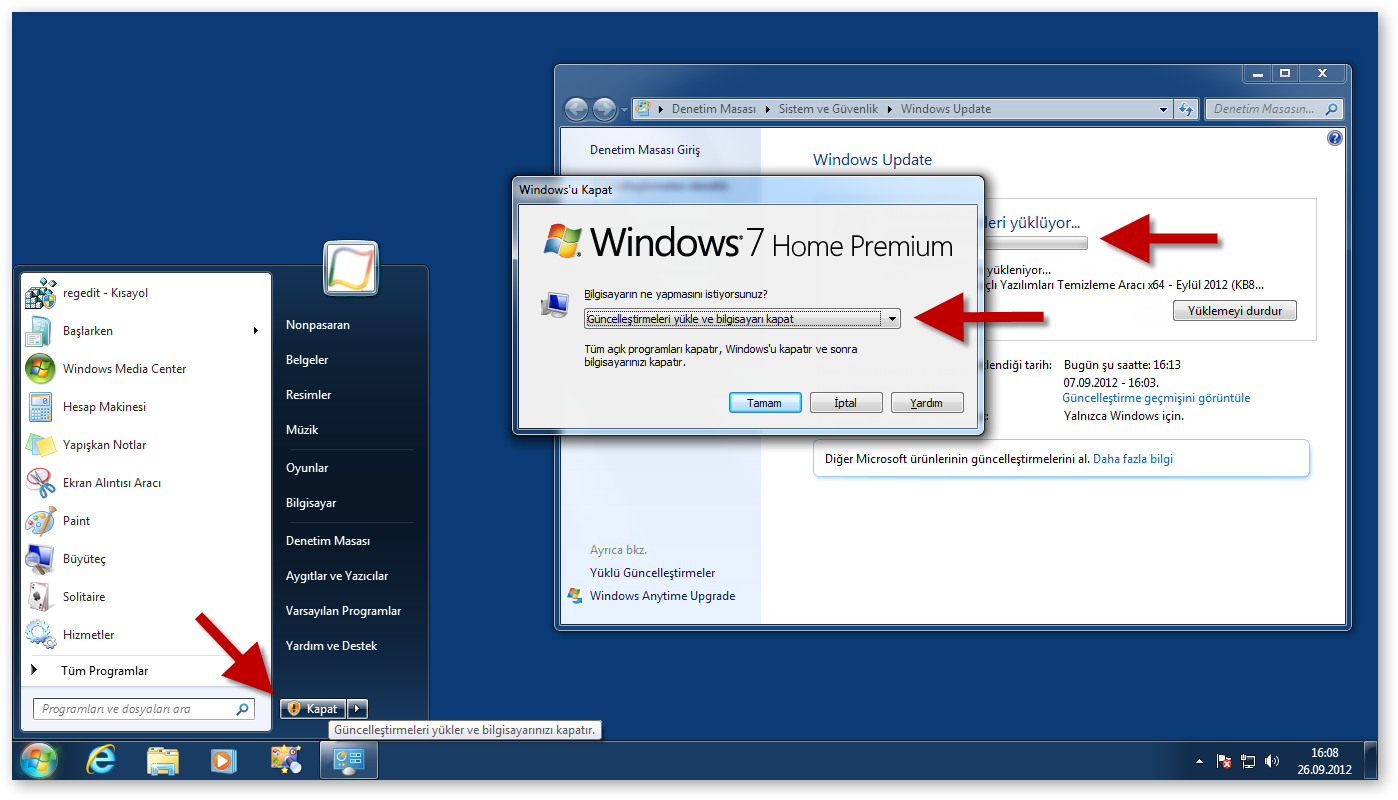
Task: Click the volume speaker tray icon
Action: [1272, 762]
